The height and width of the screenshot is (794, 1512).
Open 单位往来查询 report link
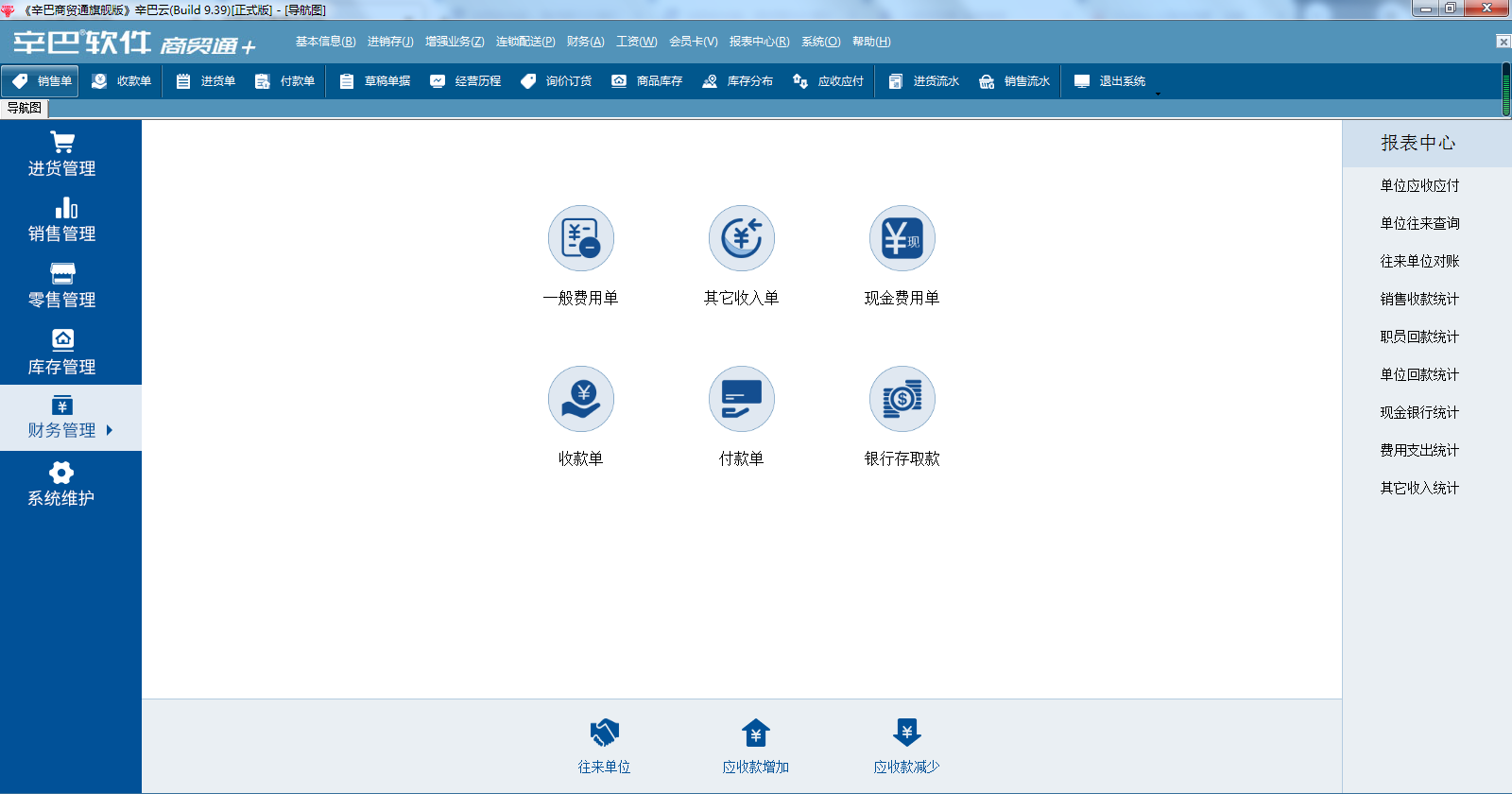(x=1419, y=223)
